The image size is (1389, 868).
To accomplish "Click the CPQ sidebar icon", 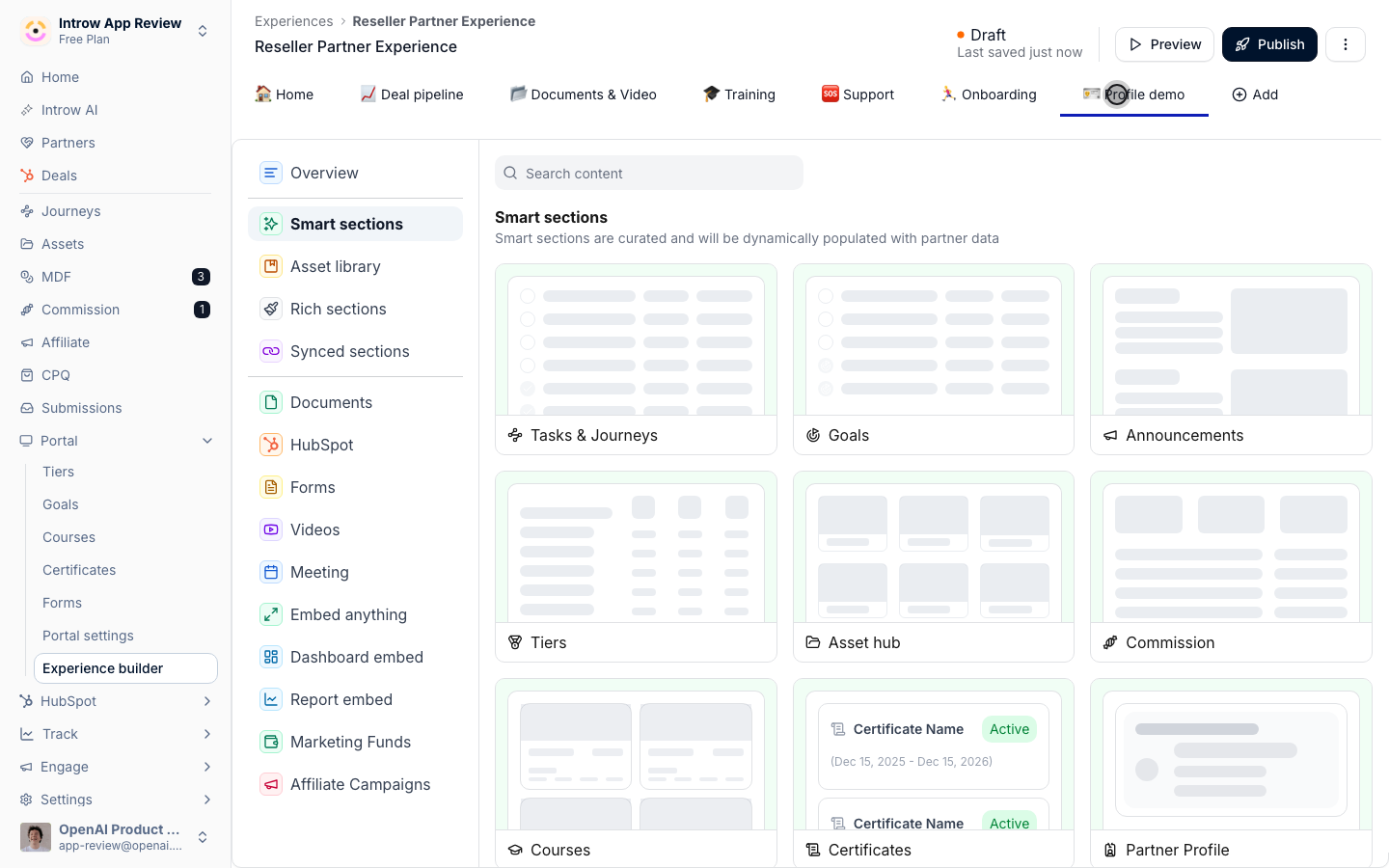I will pyautogui.click(x=27, y=375).
